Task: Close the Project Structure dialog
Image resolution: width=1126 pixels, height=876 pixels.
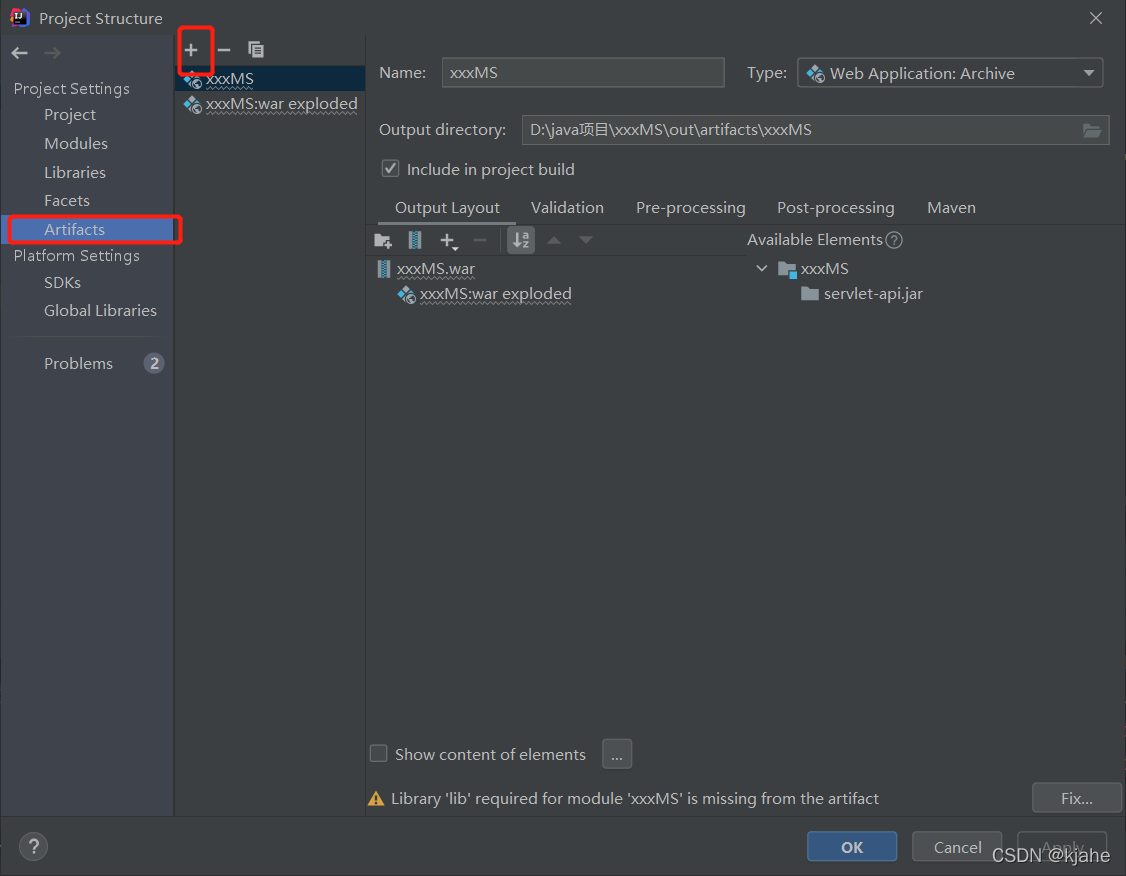Action: point(1095,18)
